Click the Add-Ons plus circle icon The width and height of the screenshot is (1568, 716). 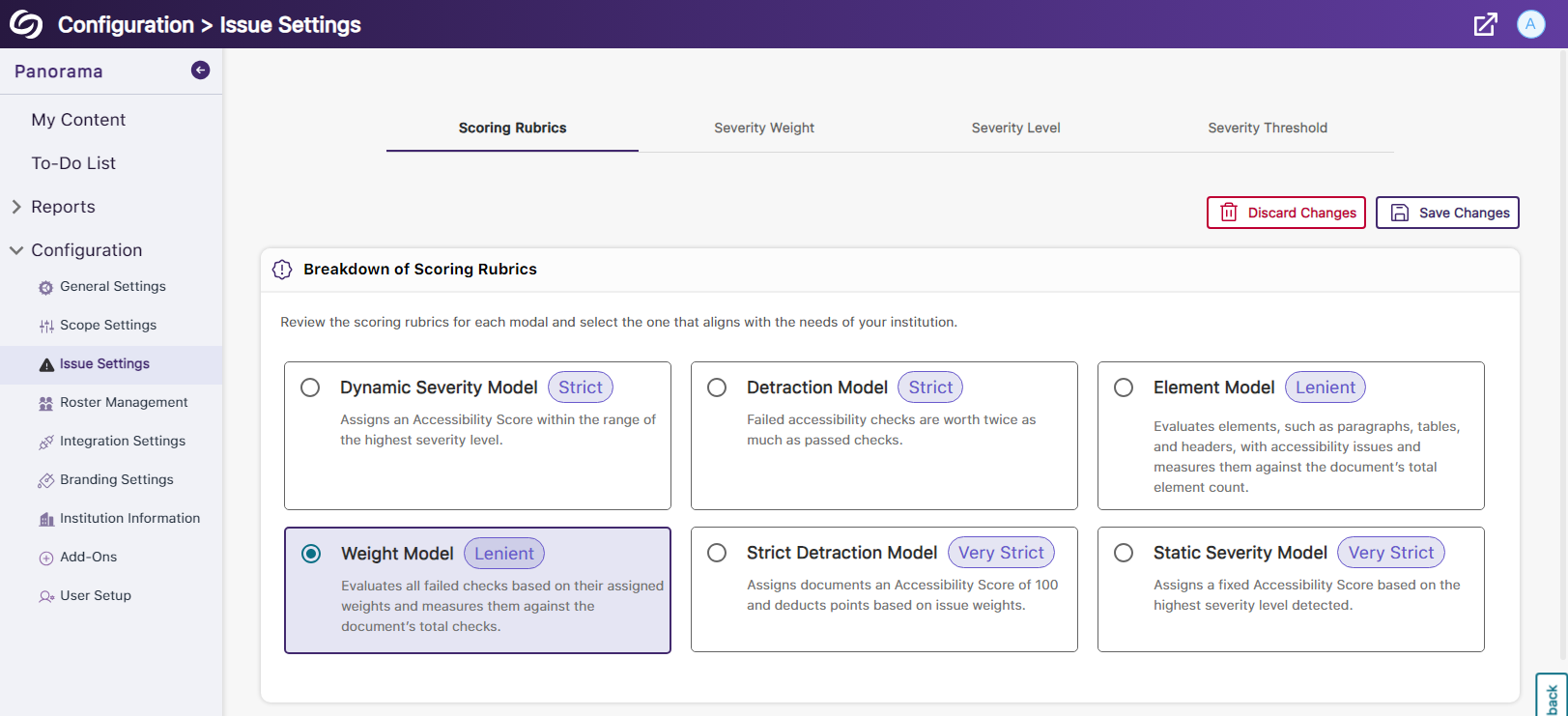(45, 558)
